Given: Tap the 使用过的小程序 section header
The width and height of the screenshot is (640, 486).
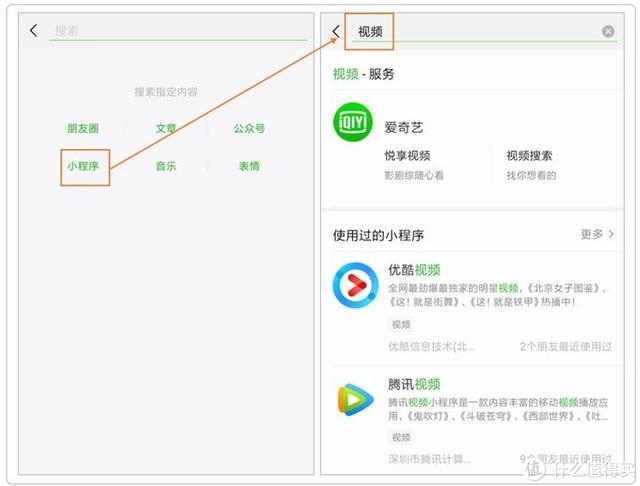Looking at the screenshot, I should point(378,235).
